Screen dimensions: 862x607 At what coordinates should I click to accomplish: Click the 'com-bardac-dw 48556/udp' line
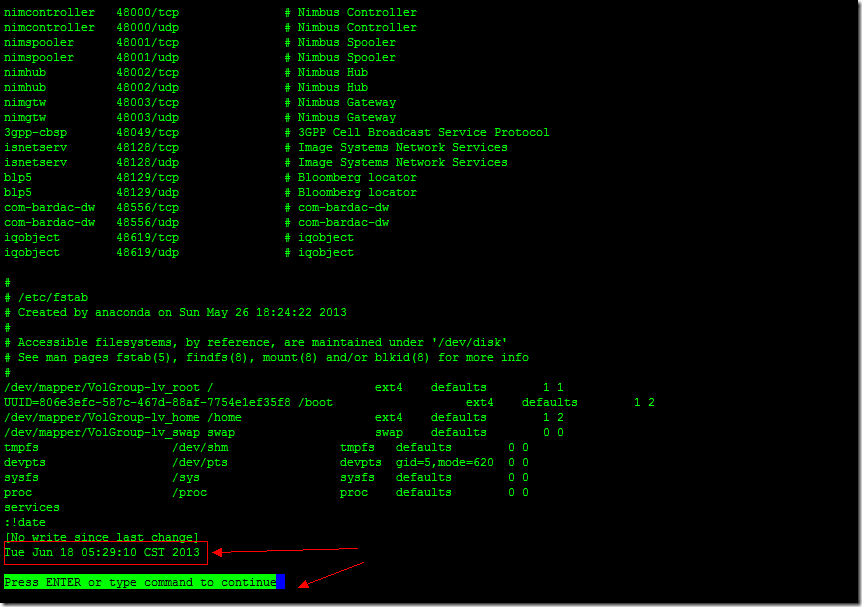[196, 222]
